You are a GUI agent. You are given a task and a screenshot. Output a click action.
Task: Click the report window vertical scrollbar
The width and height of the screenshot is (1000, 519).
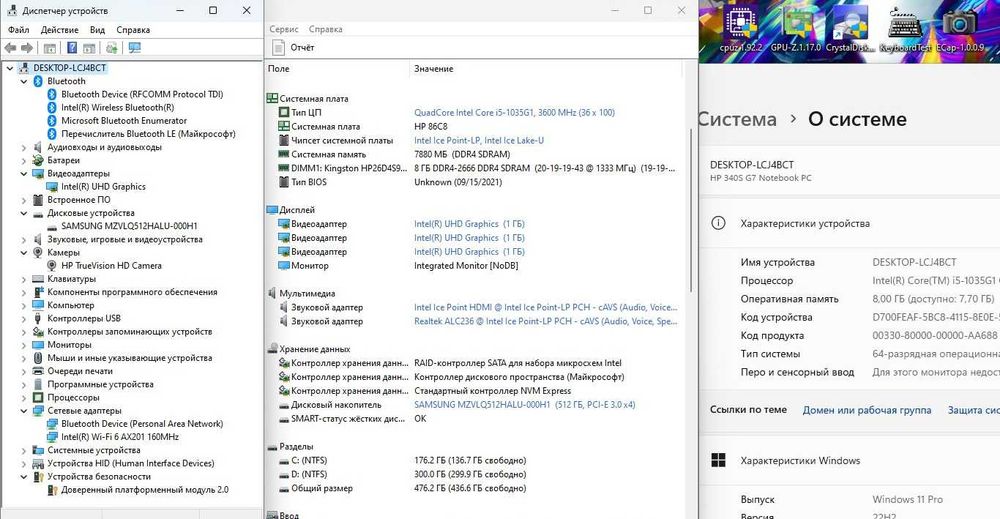click(x=691, y=210)
